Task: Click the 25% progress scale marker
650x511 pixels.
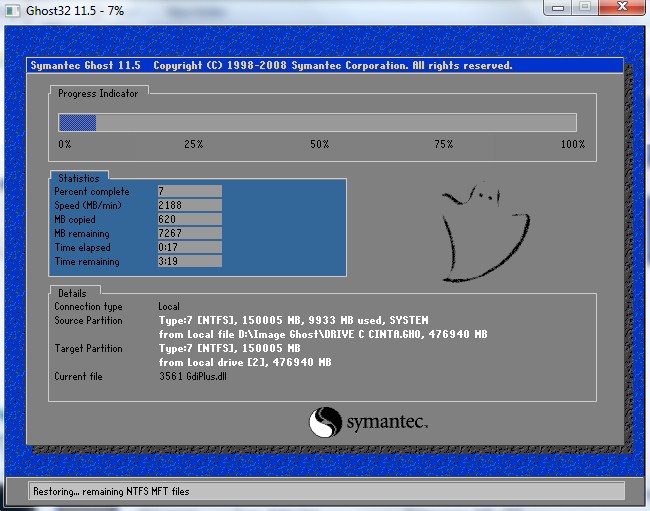Action: [x=194, y=144]
